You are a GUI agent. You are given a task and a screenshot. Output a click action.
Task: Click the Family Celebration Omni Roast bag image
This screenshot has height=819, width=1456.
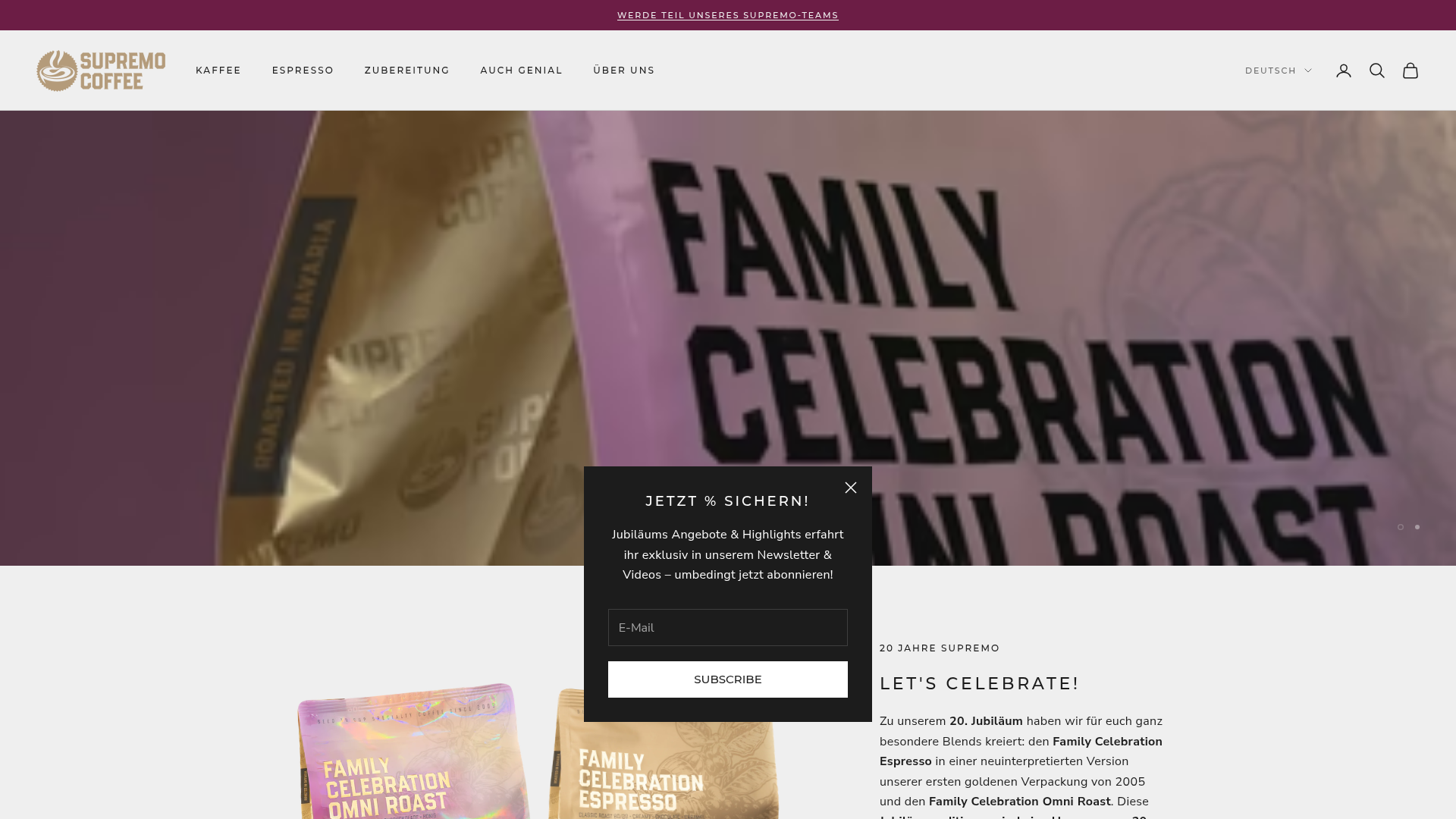coord(413,751)
